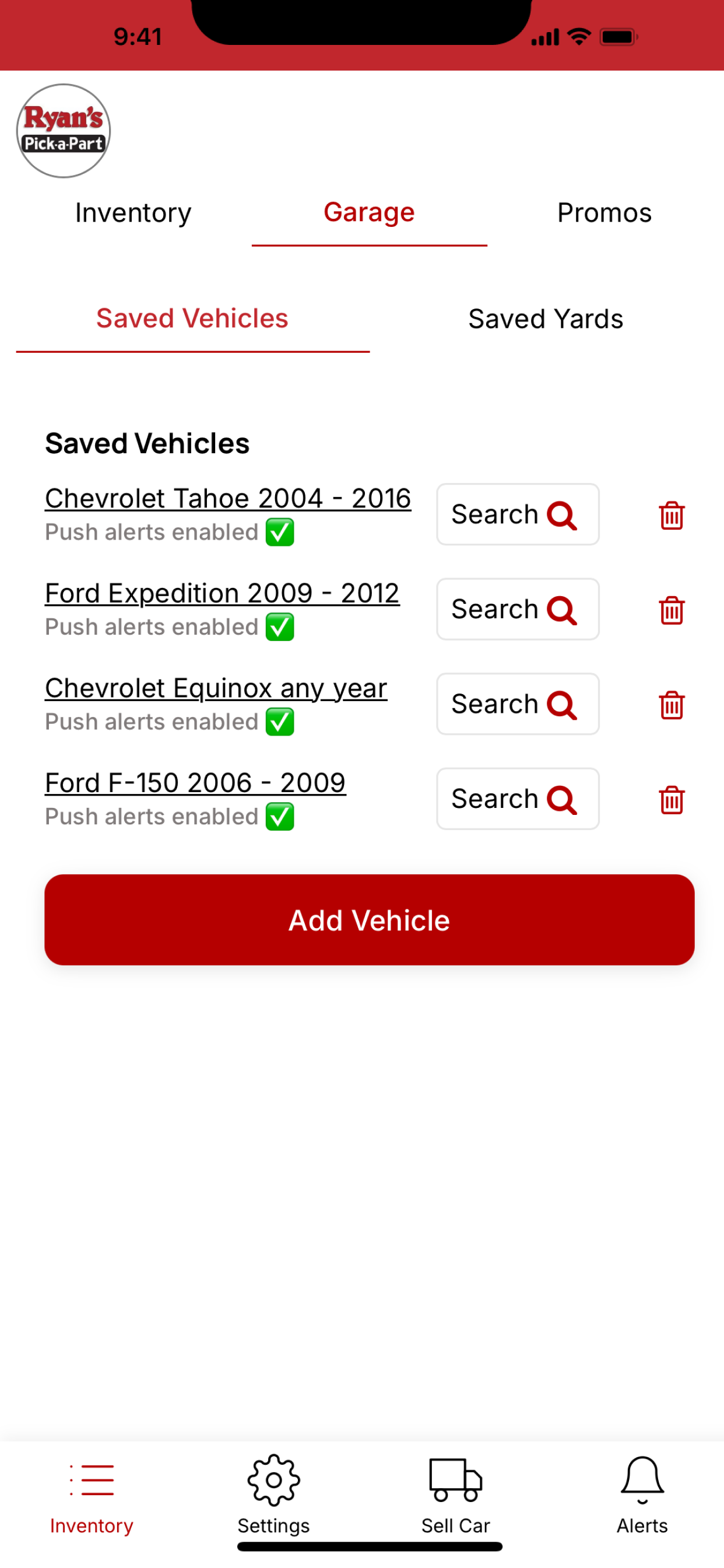
Task: Open Alerts bell icon
Action: click(x=642, y=1479)
